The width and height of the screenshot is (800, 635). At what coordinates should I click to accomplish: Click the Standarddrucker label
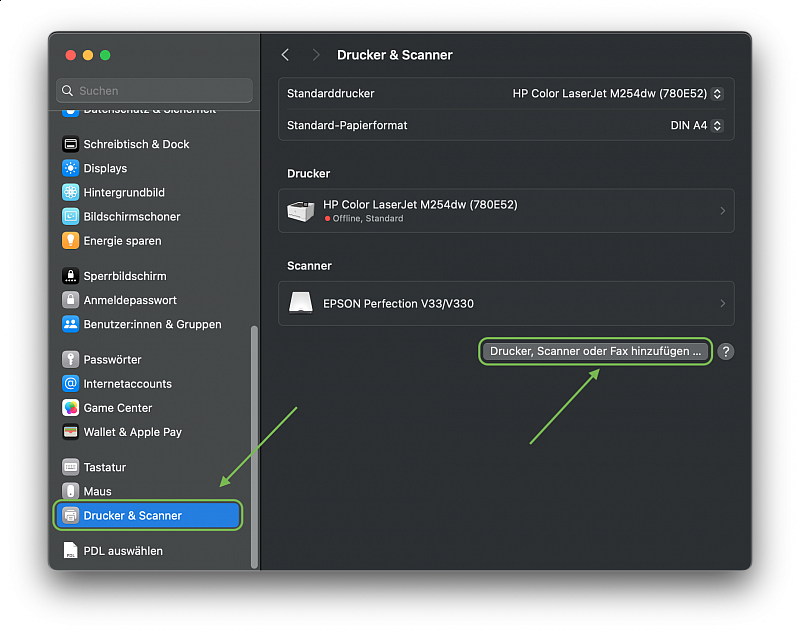click(331, 94)
